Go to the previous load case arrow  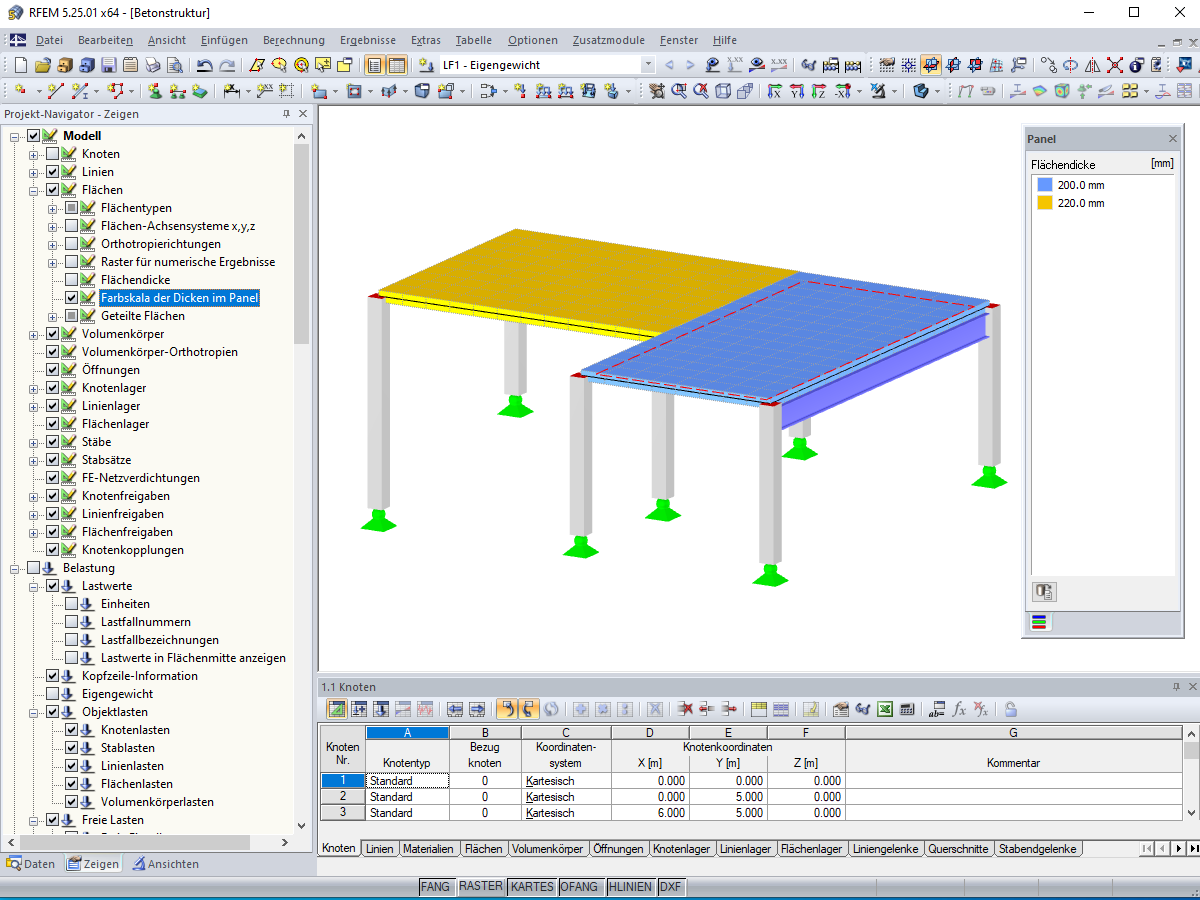pyautogui.click(x=669, y=65)
